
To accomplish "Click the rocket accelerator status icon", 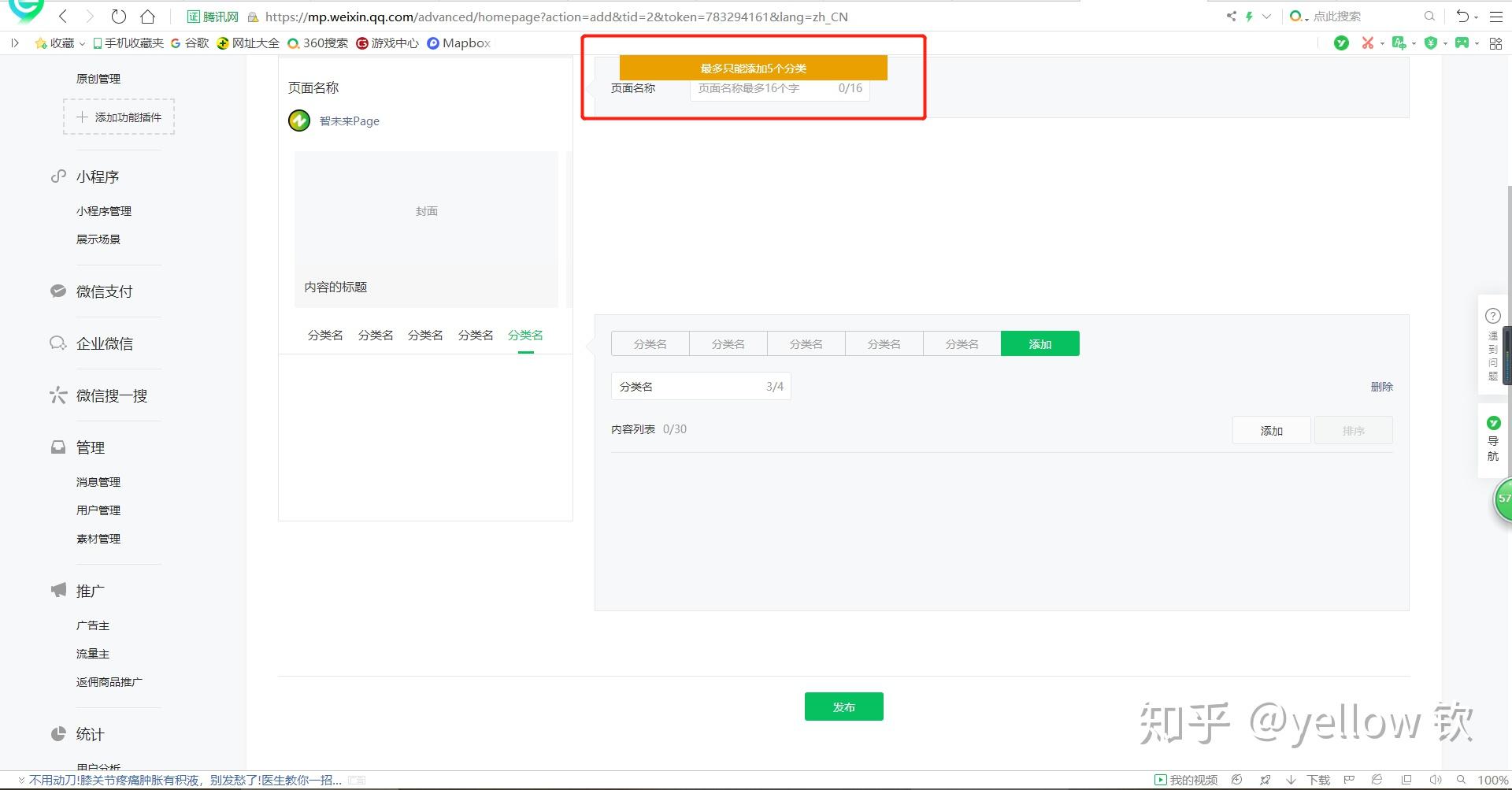I will [x=1266, y=780].
